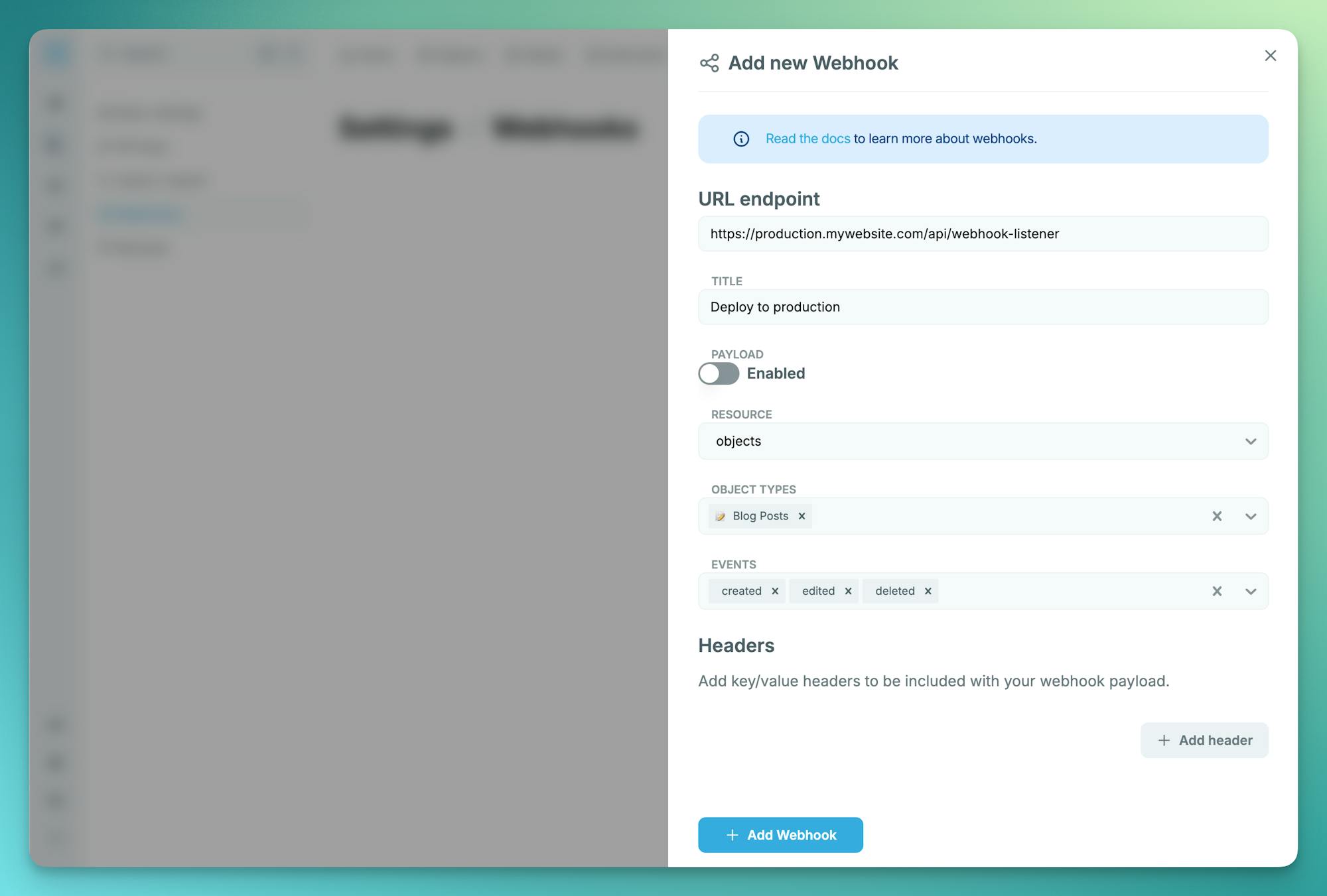Viewport: 1327px width, 896px height.
Task: Remove the deleted event tag
Action: click(x=928, y=591)
